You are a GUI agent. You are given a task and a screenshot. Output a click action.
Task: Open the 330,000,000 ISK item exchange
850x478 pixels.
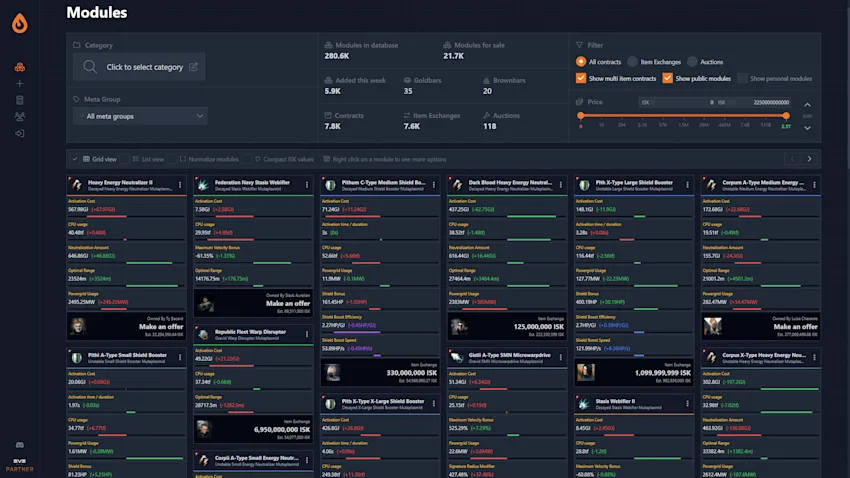pos(411,373)
